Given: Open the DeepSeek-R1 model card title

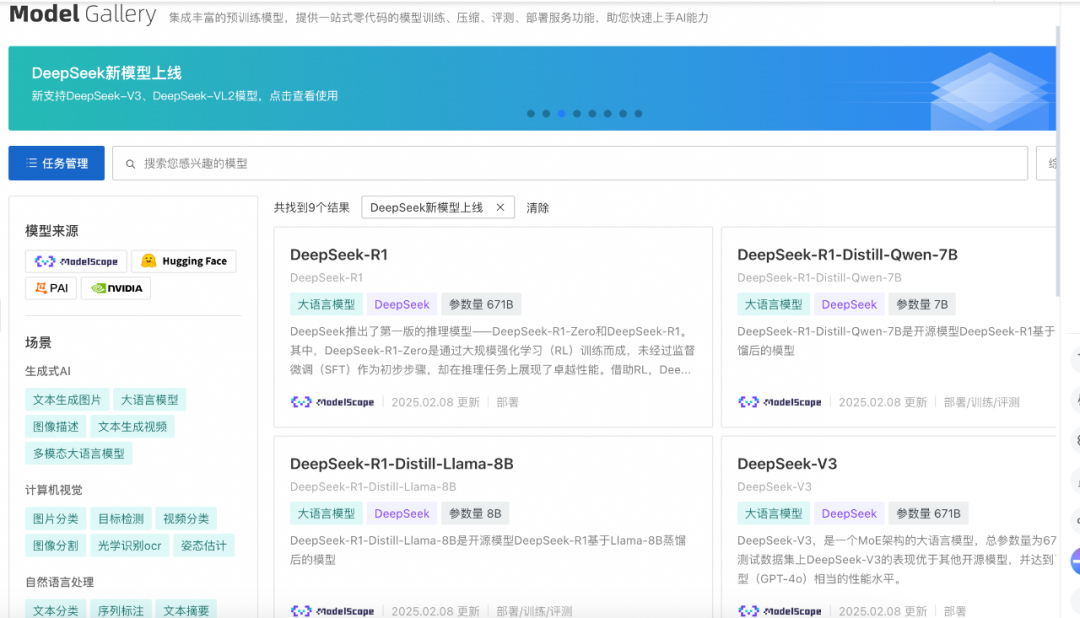Looking at the screenshot, I should point(339,255).
